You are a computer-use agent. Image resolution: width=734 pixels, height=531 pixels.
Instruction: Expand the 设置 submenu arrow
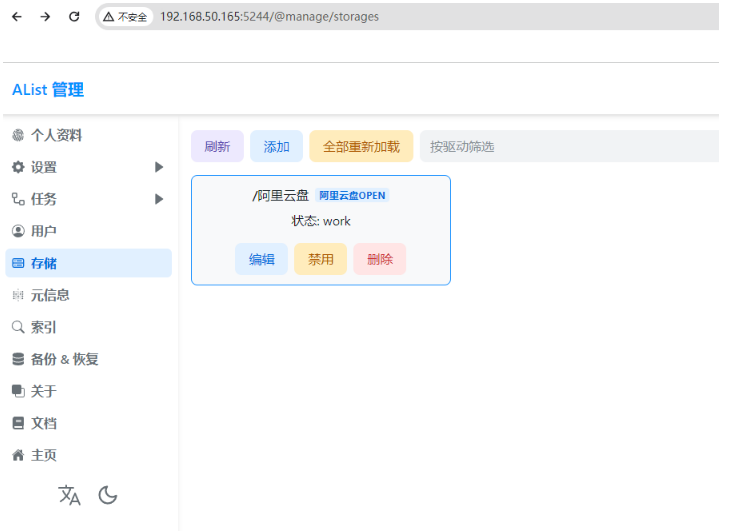click(x=159, y=167)
